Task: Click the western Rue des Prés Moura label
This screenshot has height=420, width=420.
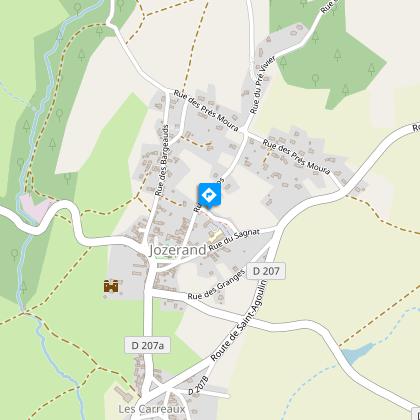Action: pos(206,110)
